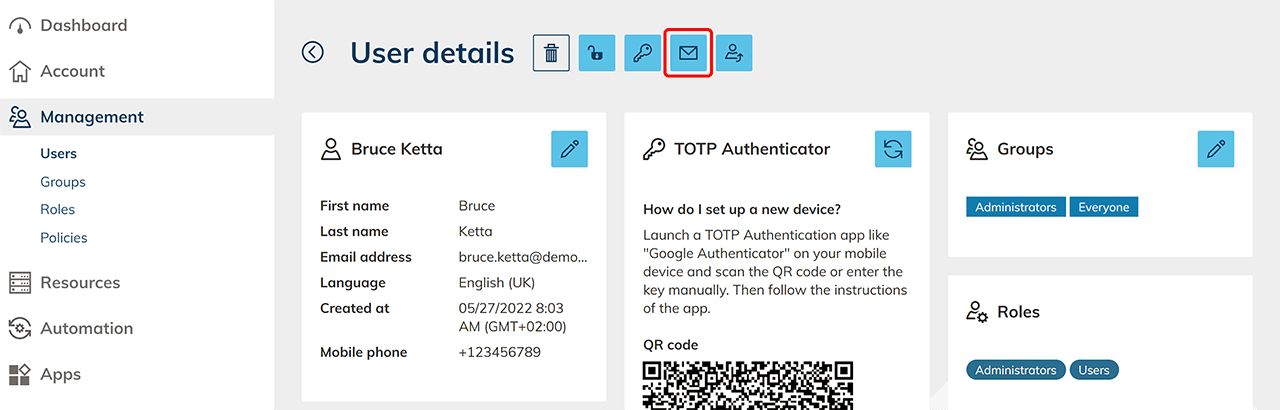Click the Users role tag

[1094, 370]
